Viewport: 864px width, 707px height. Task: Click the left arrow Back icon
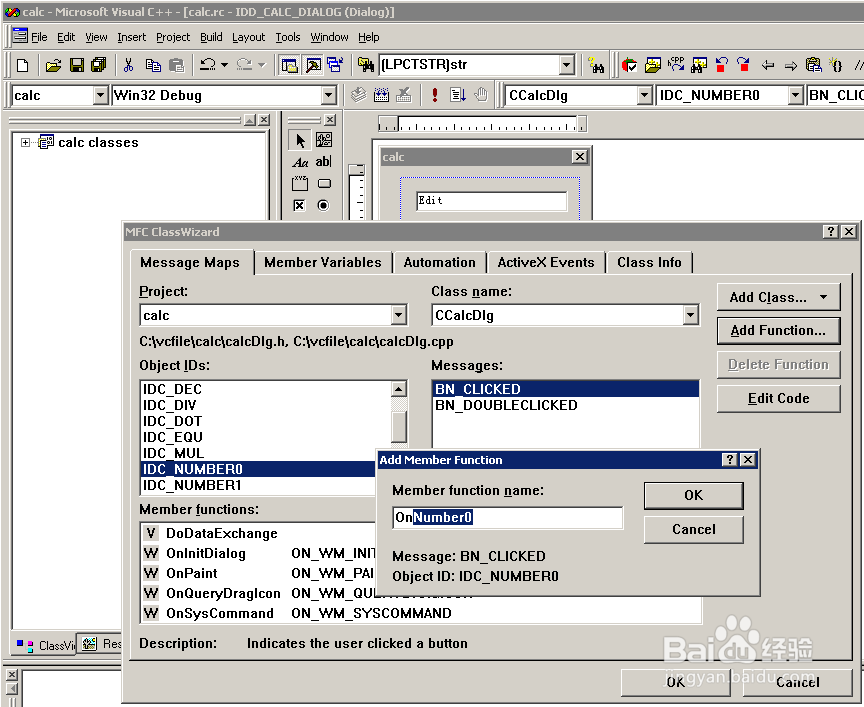click(x=768, y=66)
